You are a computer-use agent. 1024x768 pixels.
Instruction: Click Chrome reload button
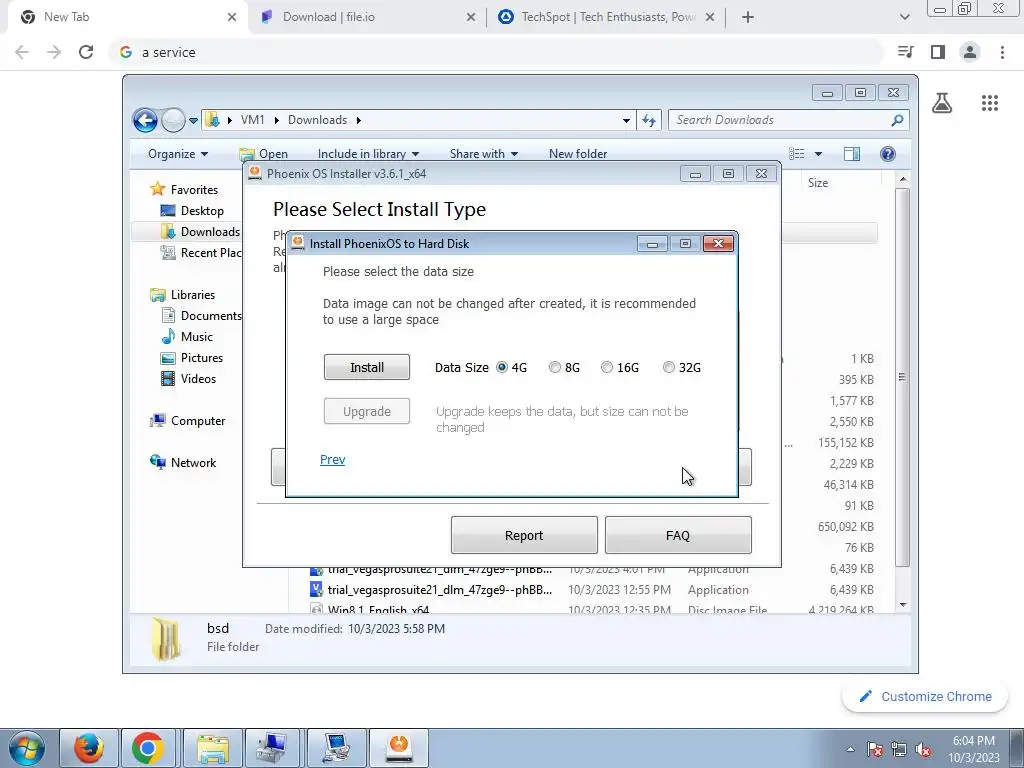click(86, 52)
